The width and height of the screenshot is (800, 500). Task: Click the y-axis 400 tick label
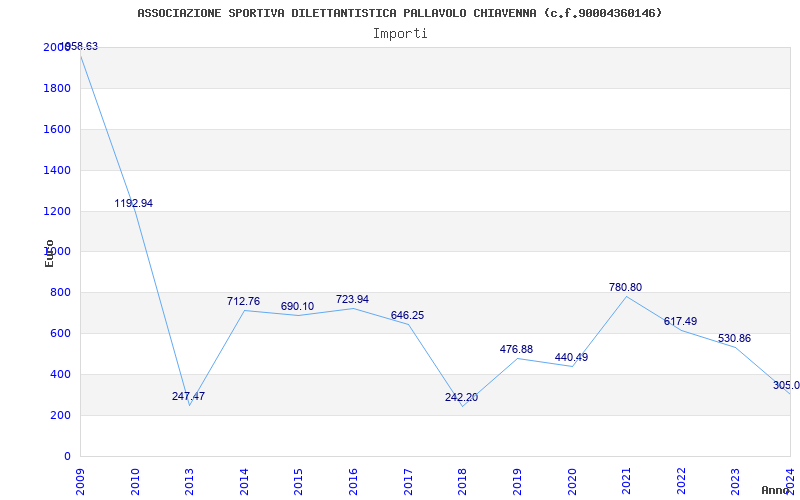[60, 374]
